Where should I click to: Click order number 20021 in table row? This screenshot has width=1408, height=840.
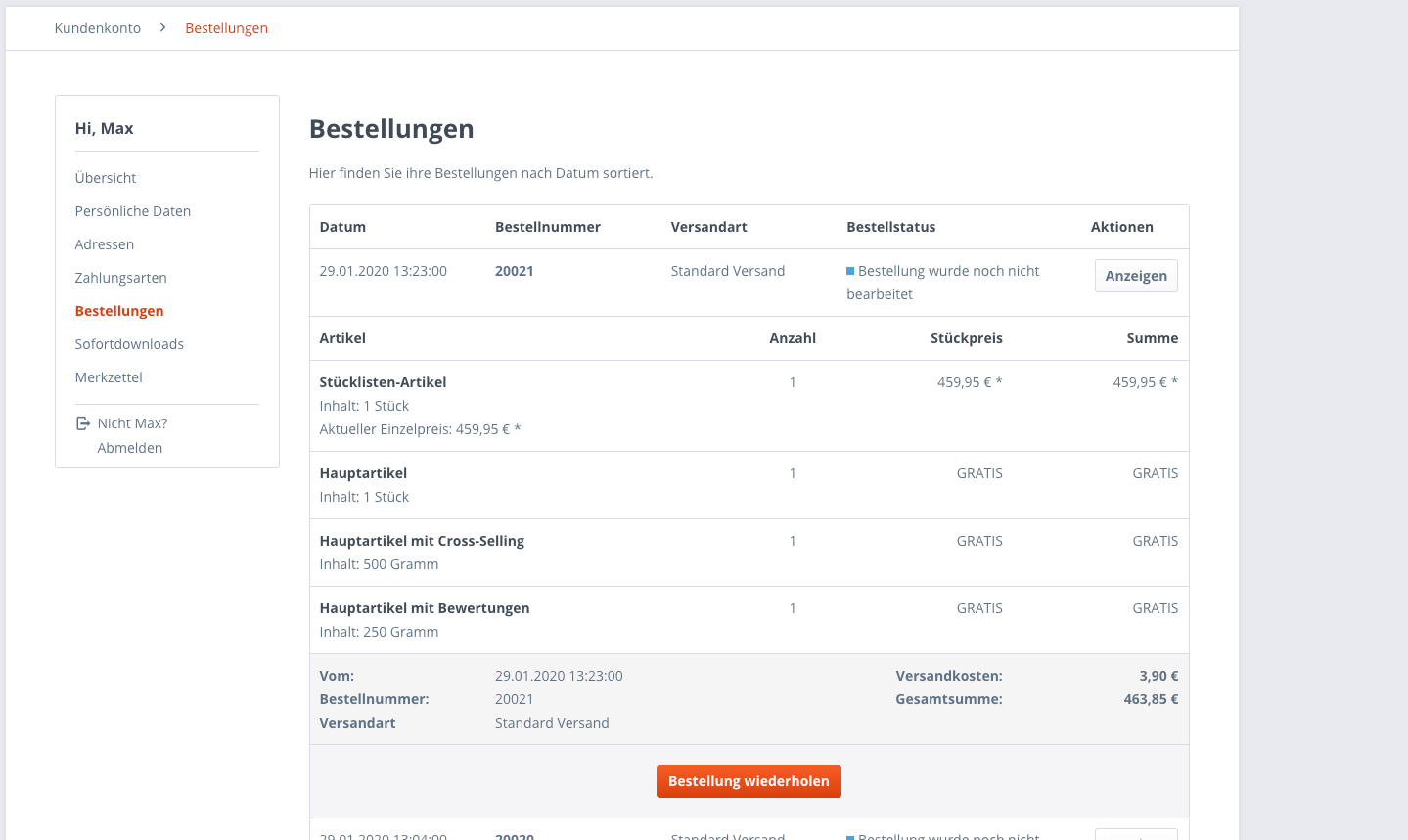click(x=515, y=271)
